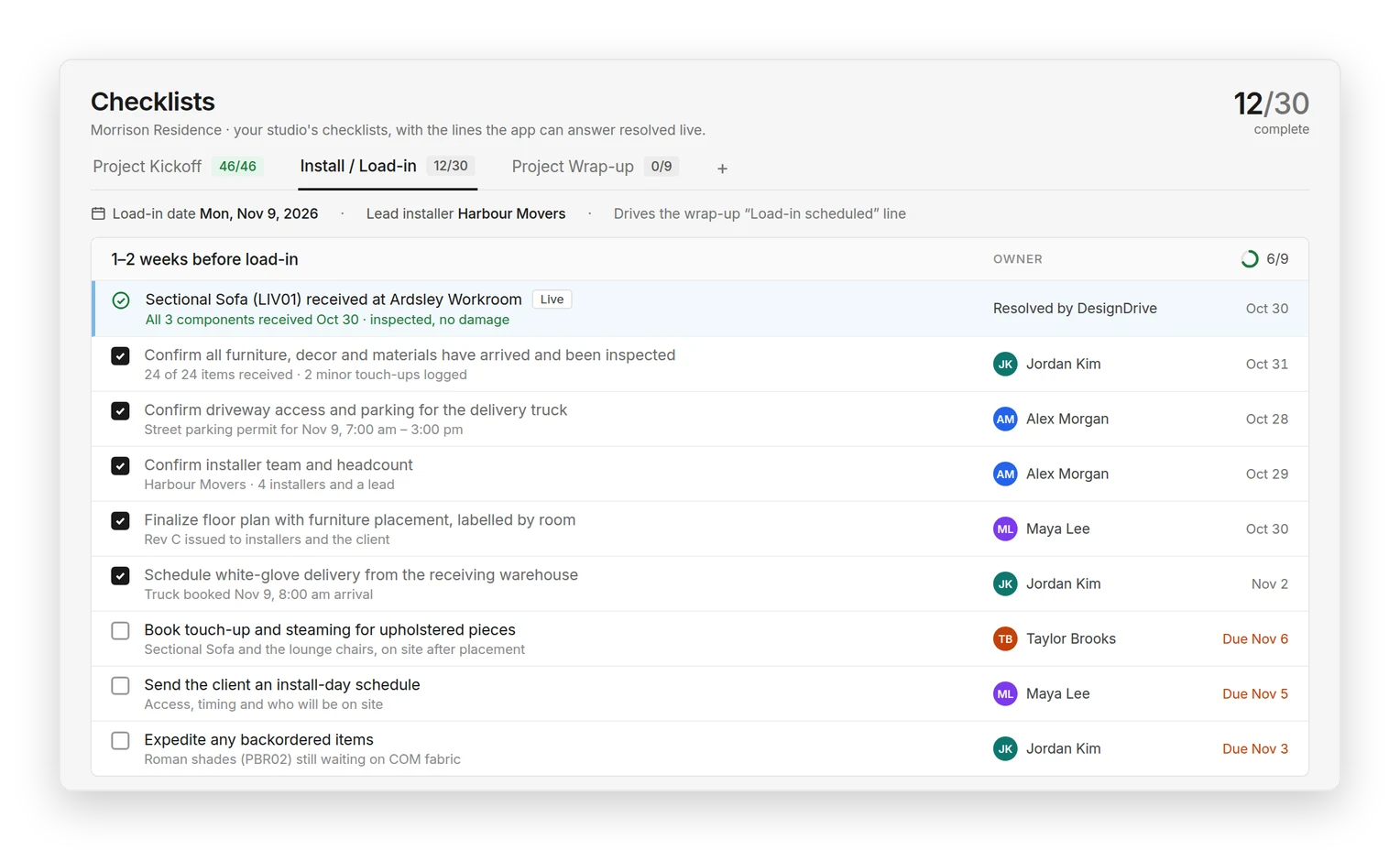Click Jordan Kim's avatar on the white-glove delivery row
Screen dimensions: 1400x850
1005,583
